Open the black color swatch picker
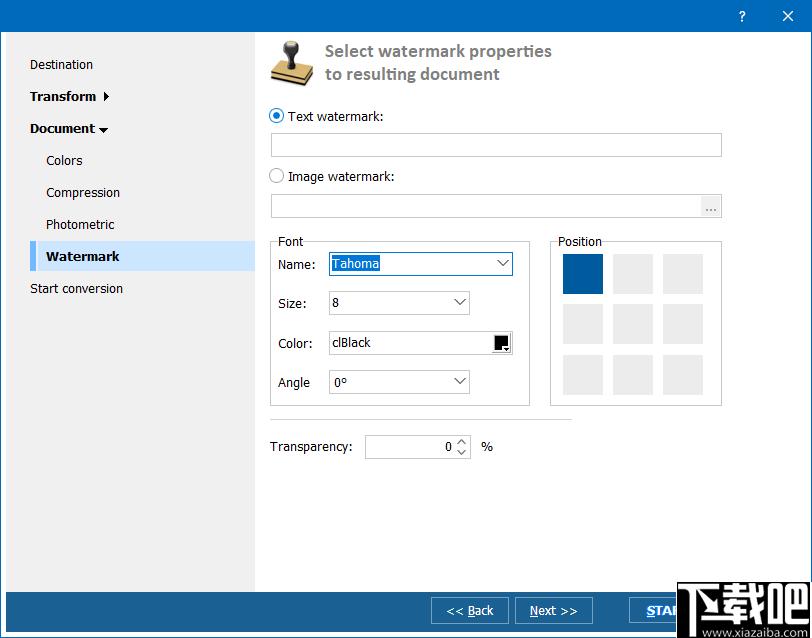 coord(502,343)
